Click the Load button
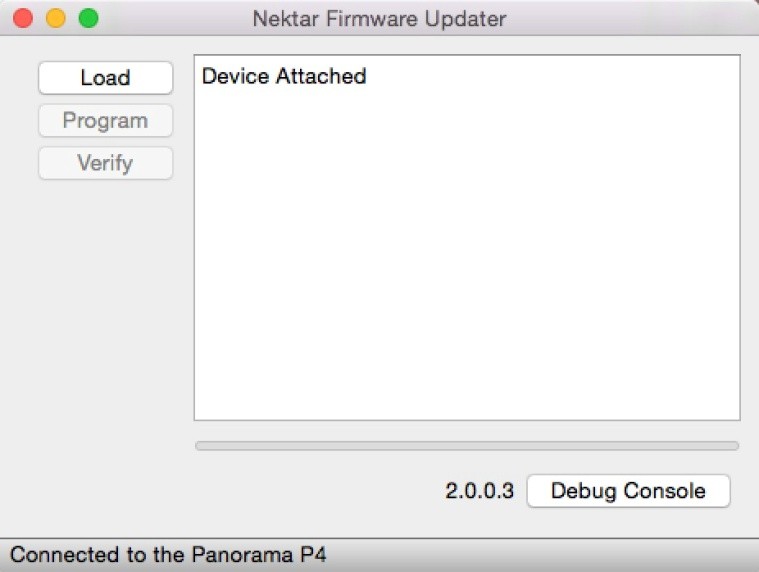 [105, 78]
